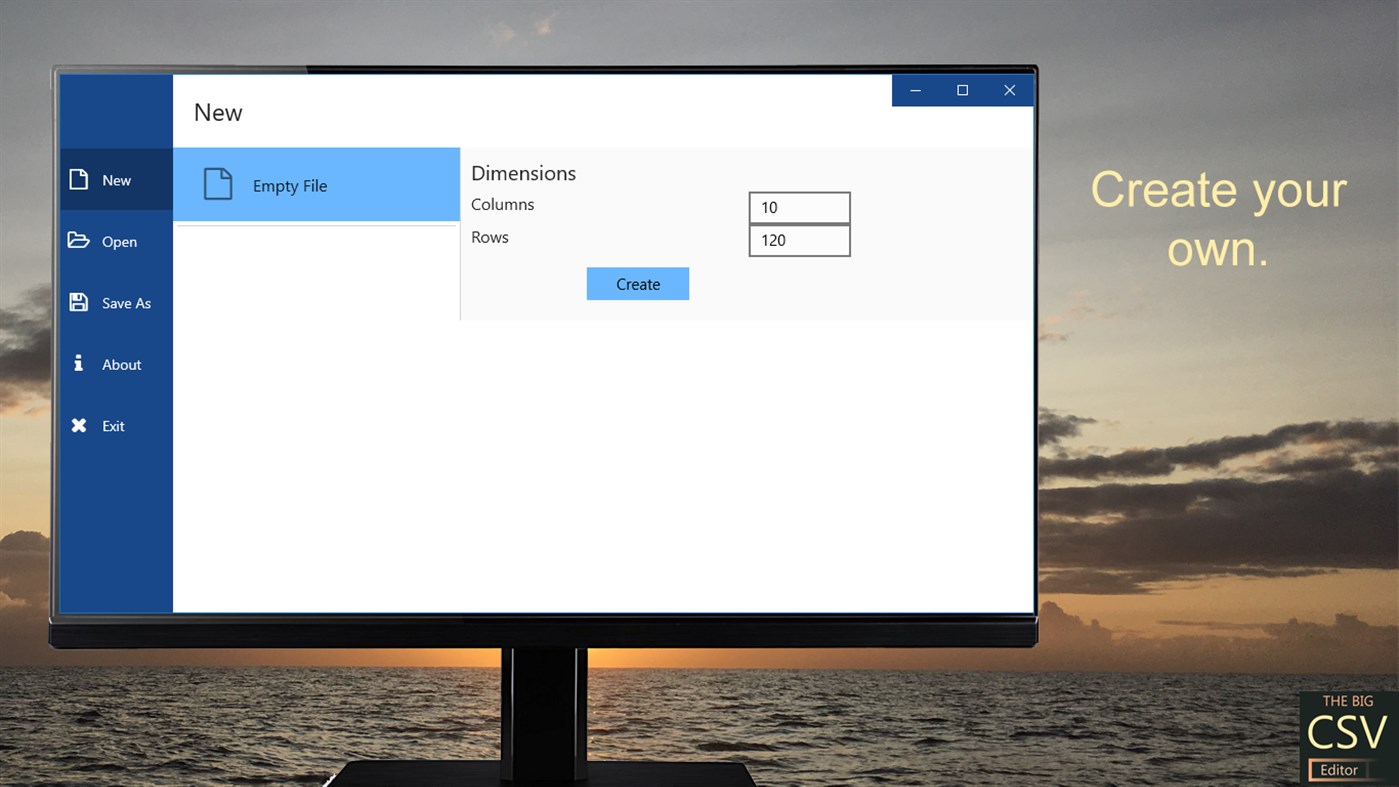Click the Dimensions section heading
This screenshot has width=1399, height=787.
pyautogui.click(x=523, y=172)
